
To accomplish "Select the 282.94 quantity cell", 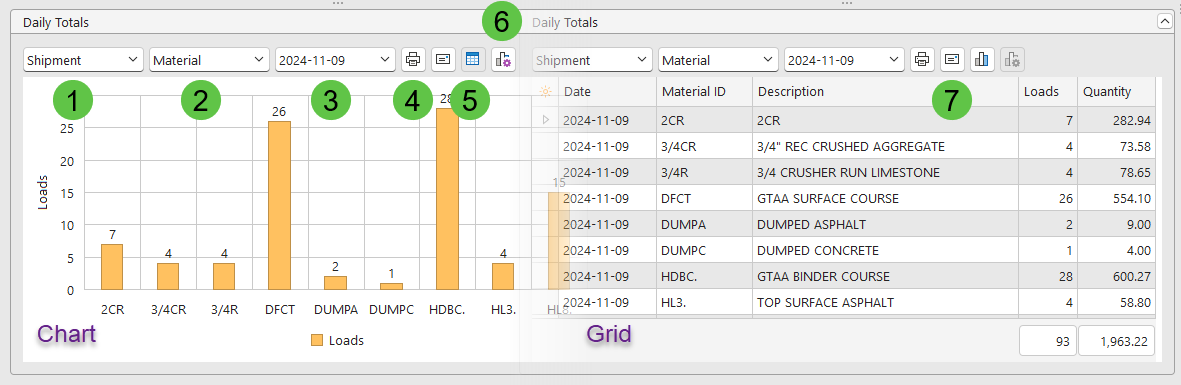I will pos(1116,120).
